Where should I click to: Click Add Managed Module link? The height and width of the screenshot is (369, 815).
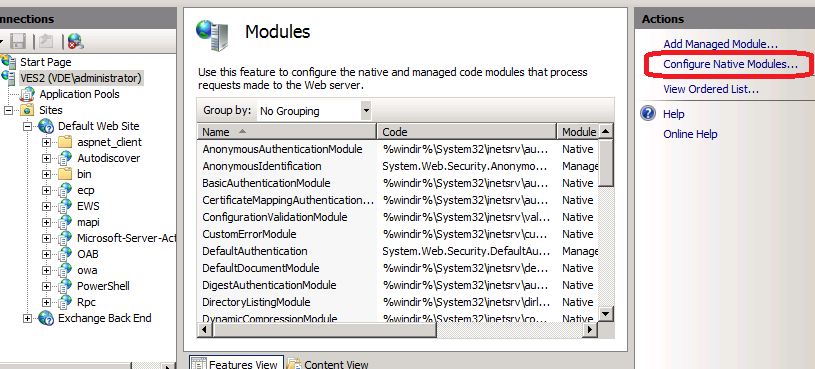[x=720, y=44]
